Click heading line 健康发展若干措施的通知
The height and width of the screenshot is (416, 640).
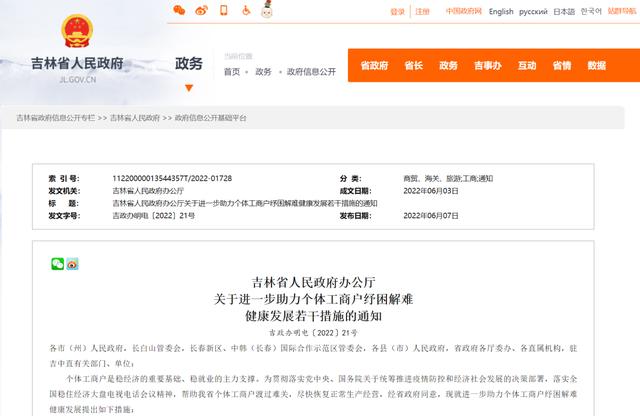point(313,316)
